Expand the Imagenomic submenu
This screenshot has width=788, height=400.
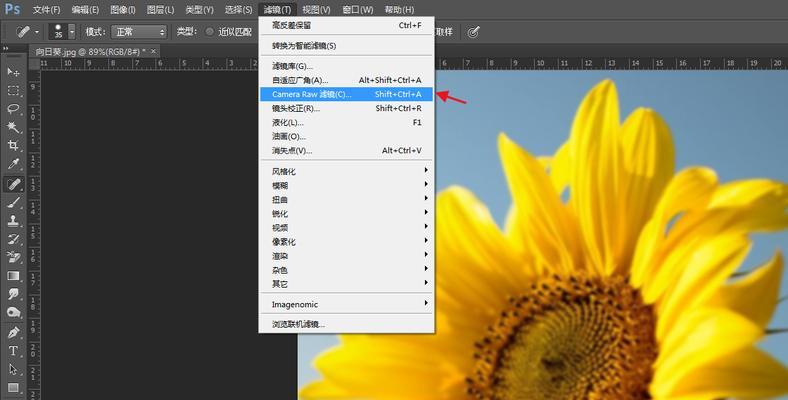tap(346, 305)
